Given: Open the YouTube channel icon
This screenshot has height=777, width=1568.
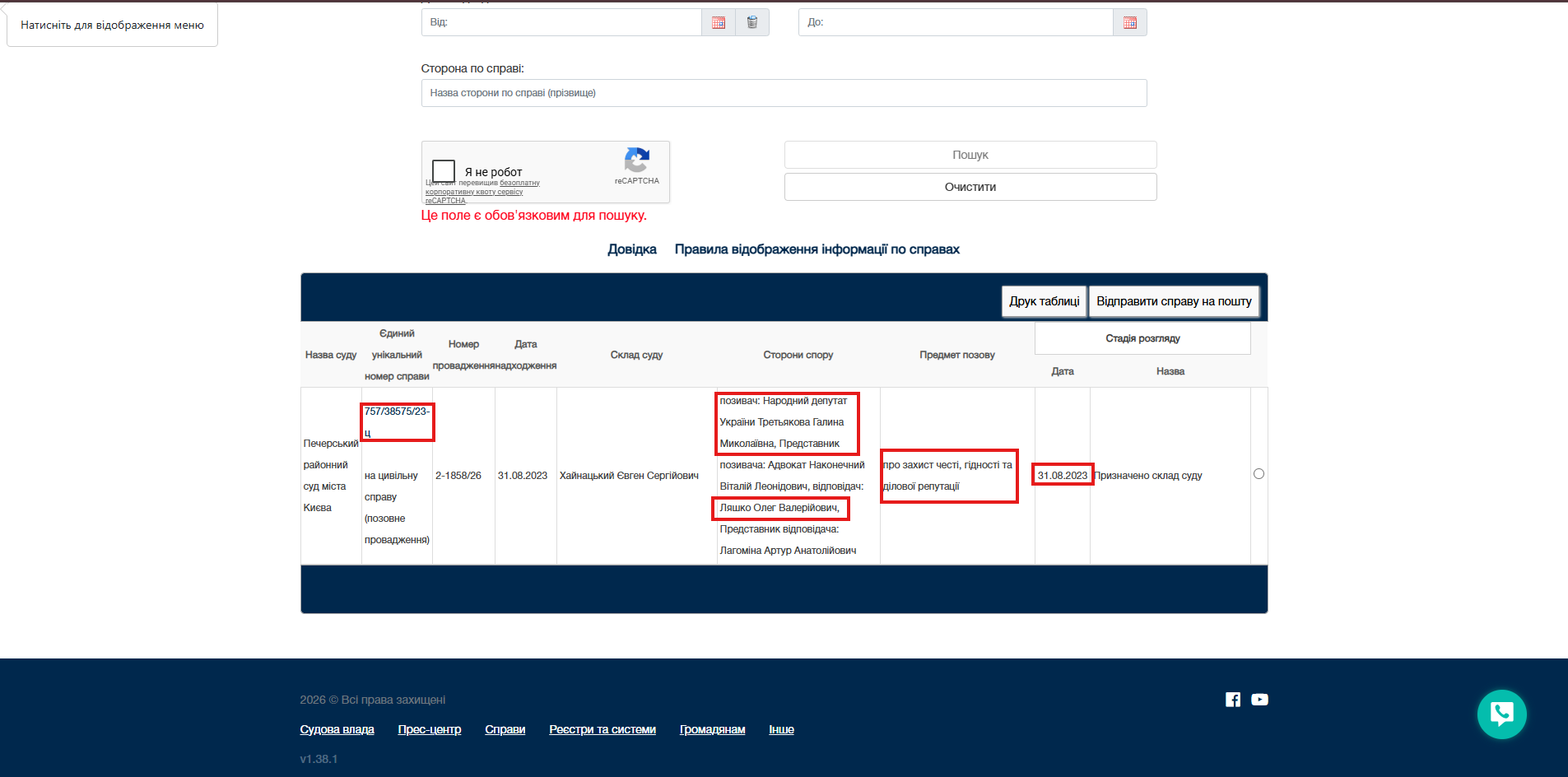Looking at the screenshot, I should pos(1260,700).
